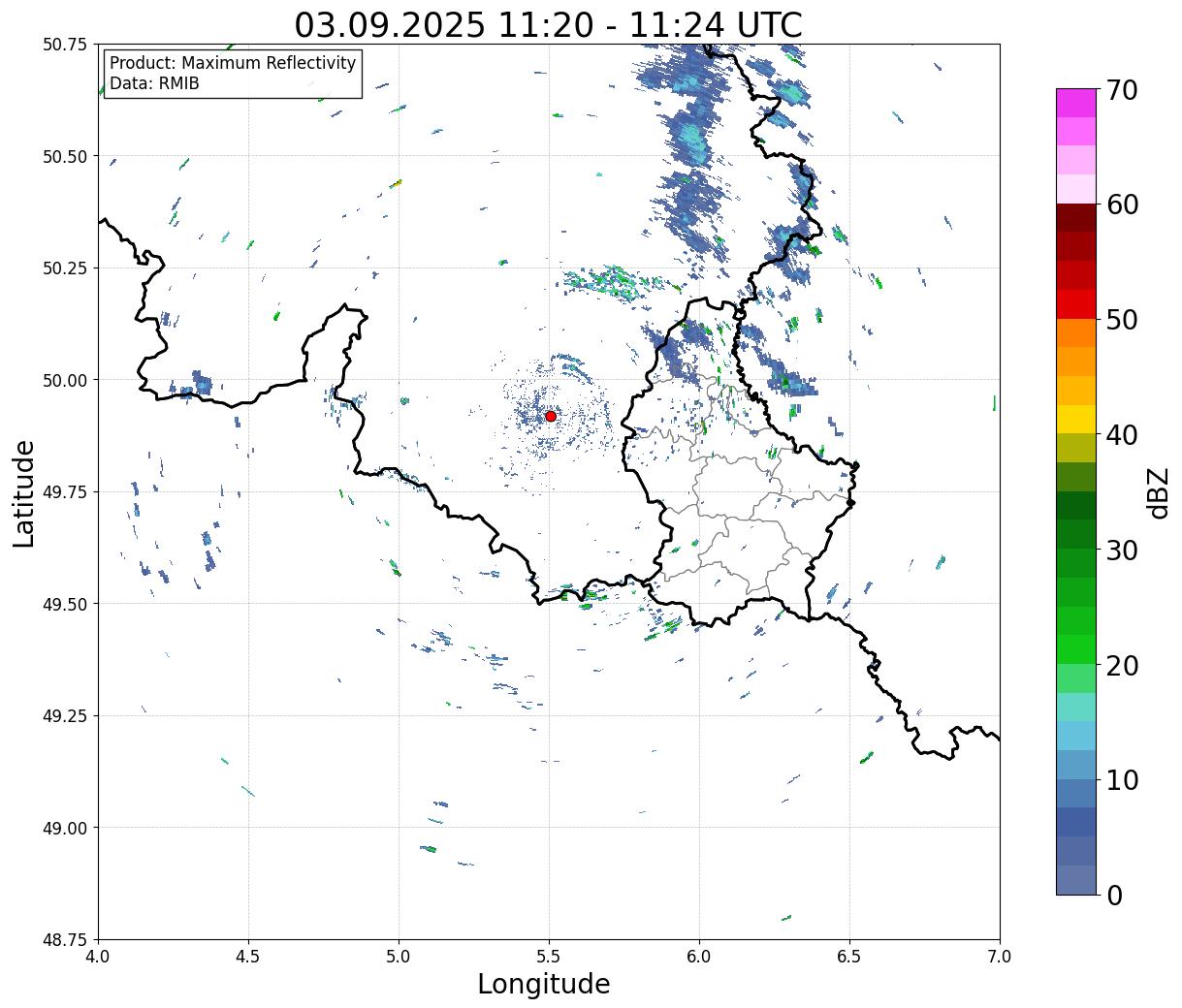Click the orange swatch just below 50

pyautogui.click(x=1076, y=333)
